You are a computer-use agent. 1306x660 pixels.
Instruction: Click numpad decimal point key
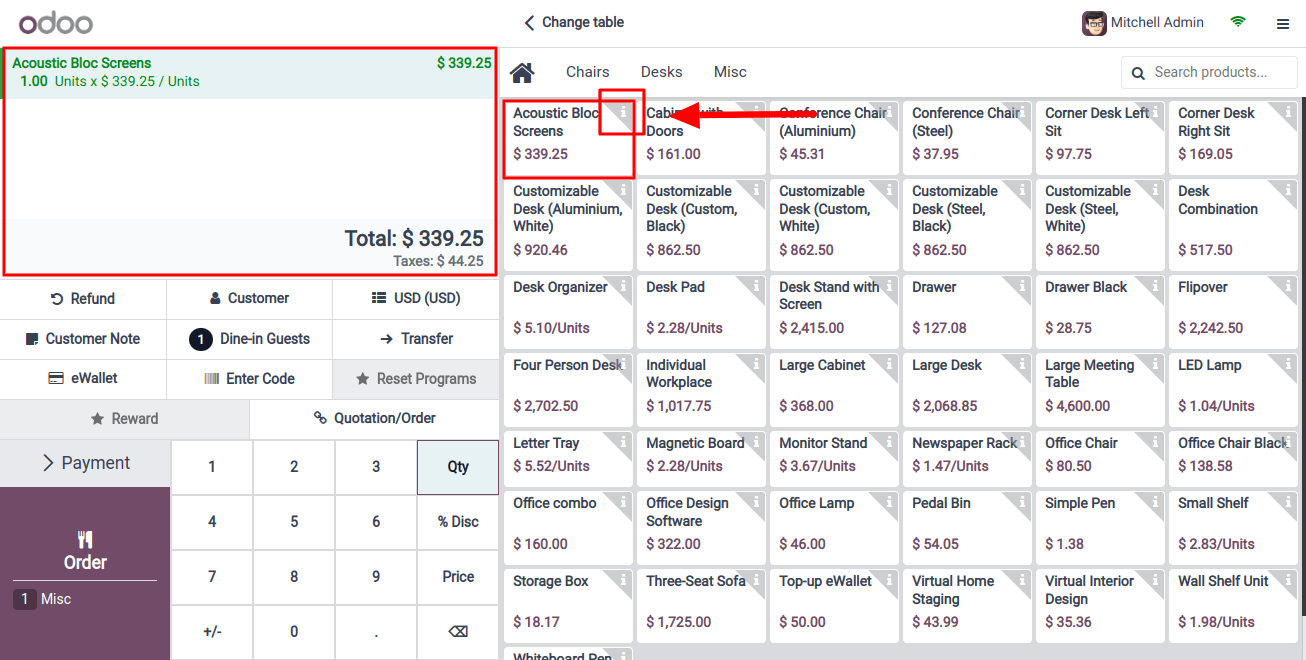point(376,632)
